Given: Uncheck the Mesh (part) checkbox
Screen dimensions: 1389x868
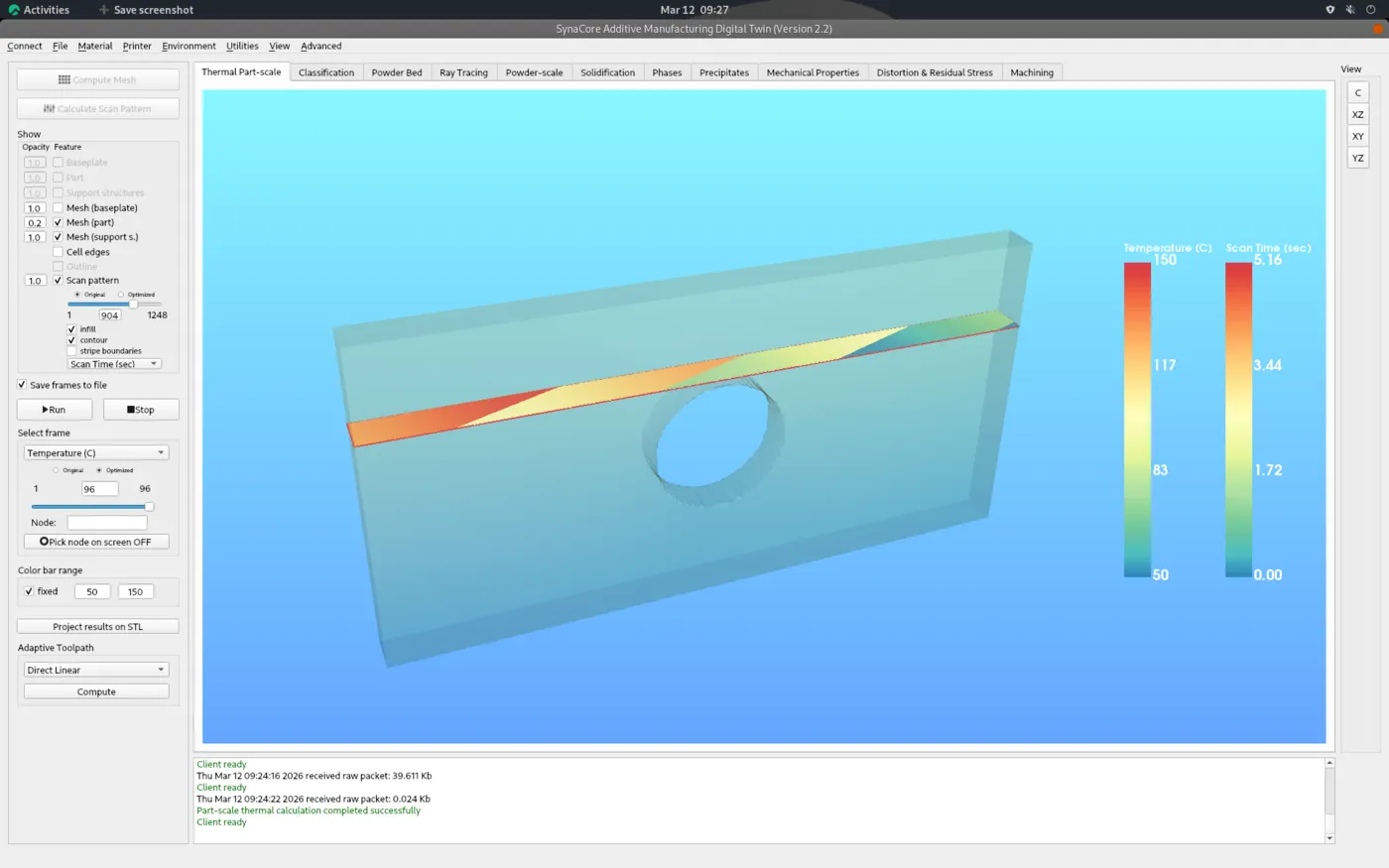Looking at the screenshot, I should (x=58, y=222).
